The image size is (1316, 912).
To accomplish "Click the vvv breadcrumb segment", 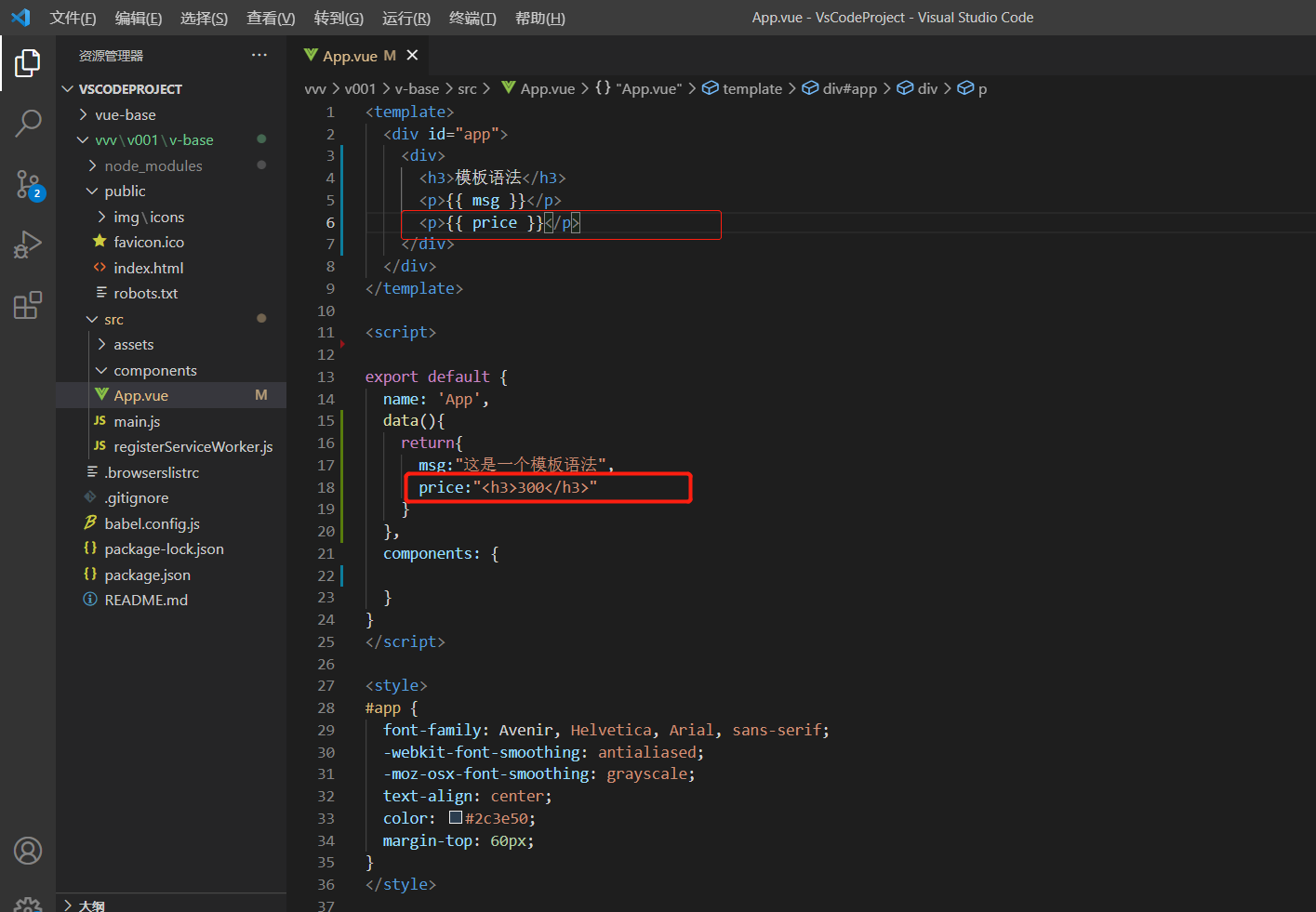I will pos(315,88).
